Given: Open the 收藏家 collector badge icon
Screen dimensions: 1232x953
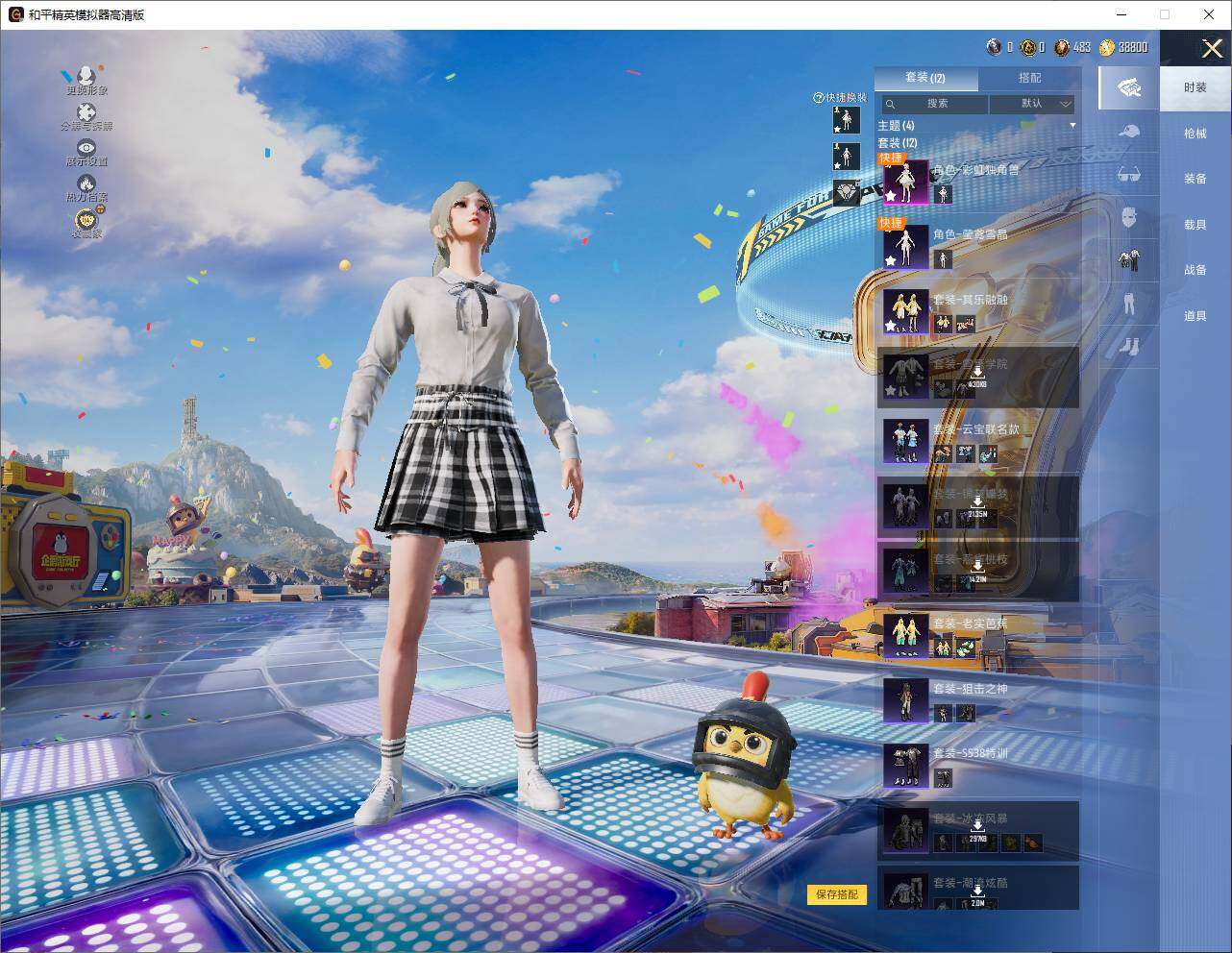Looking at the screenshot, I should pyautogui.click(x=86, y=219).
